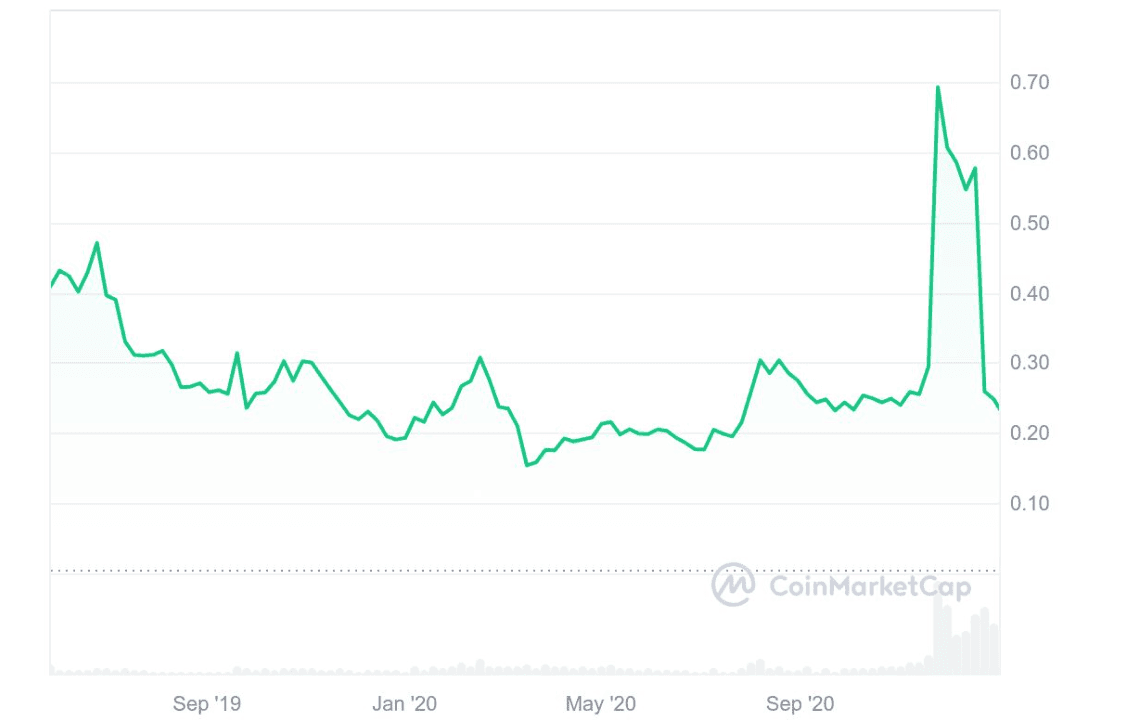Image resolution: width=1126 pixels, height=726 pixels.
Task: Select the Jan '20 date label
Action: click(404, 704)
